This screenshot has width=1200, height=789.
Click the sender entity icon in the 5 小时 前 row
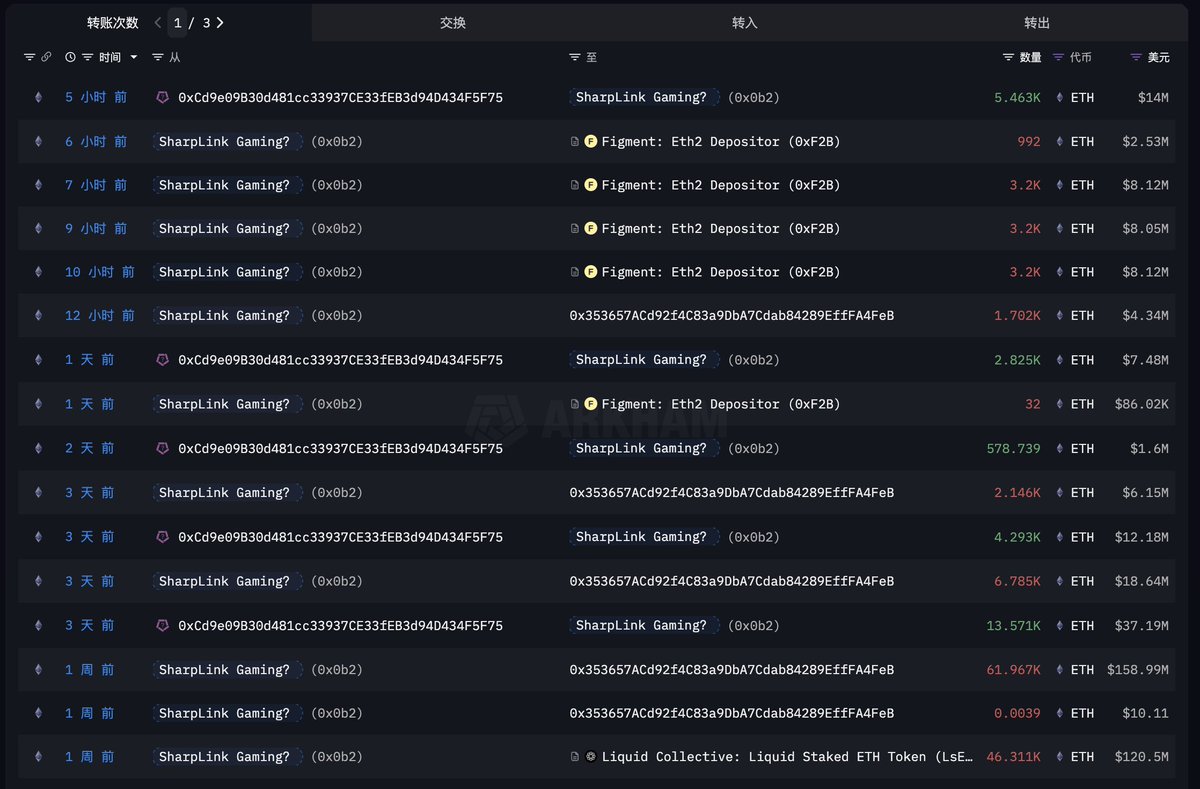163,98
